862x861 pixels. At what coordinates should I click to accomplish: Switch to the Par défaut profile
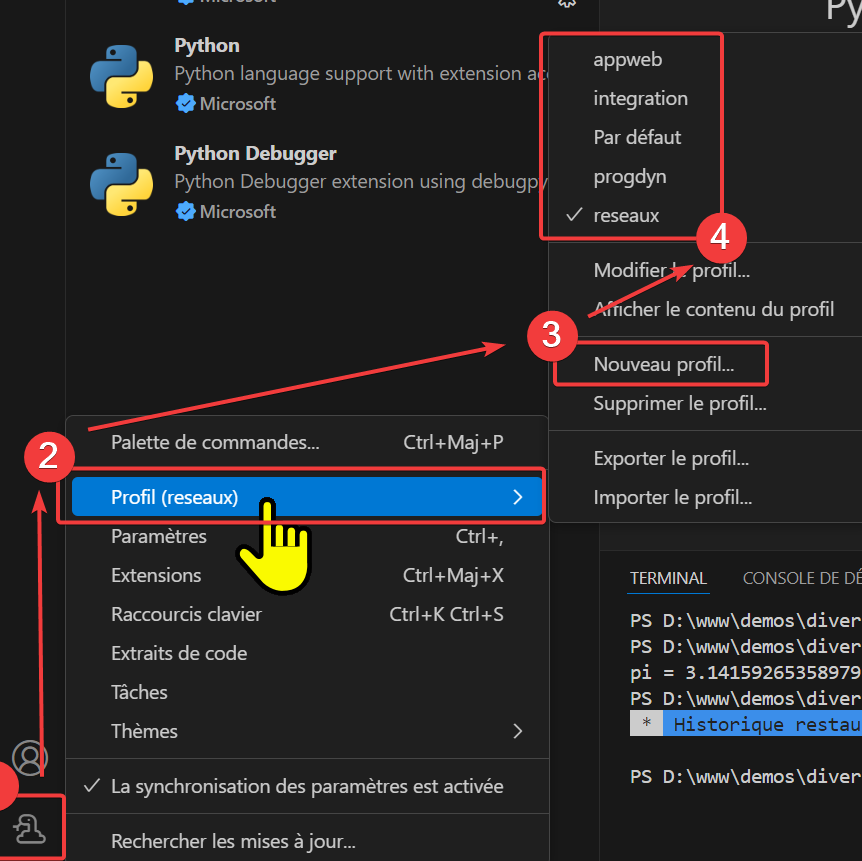click(x=637, y=137)
